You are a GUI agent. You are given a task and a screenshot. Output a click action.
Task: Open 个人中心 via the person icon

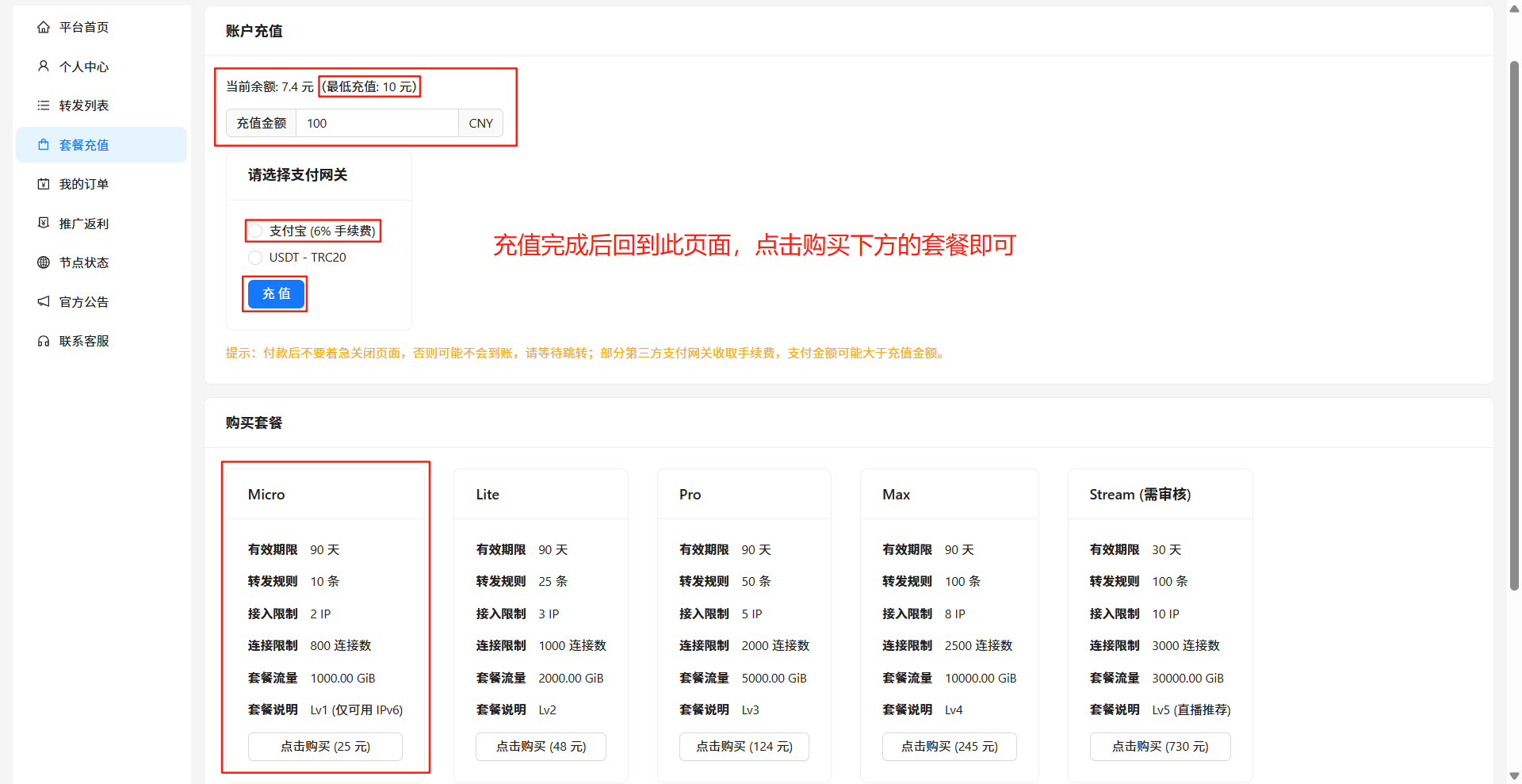point(44,66)
